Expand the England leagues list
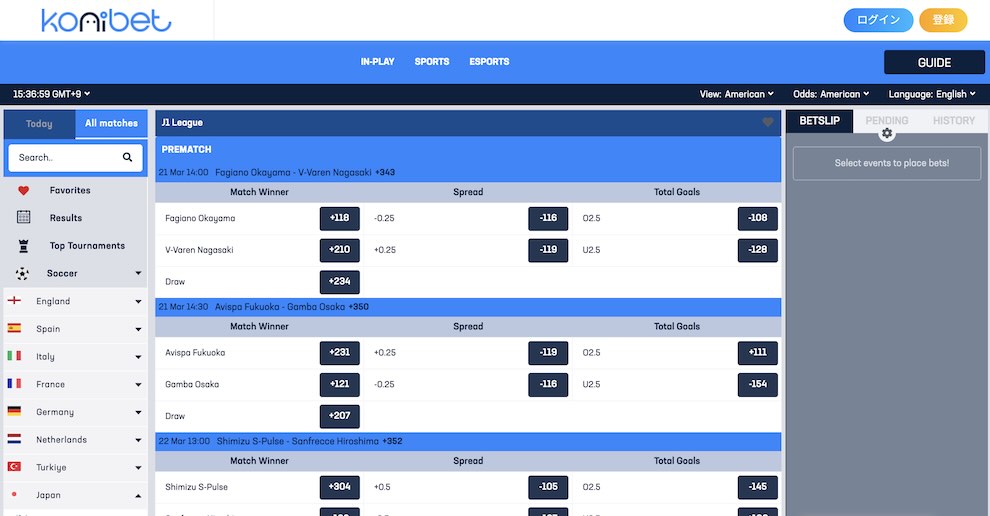The image size is (990, 516). 138,301
